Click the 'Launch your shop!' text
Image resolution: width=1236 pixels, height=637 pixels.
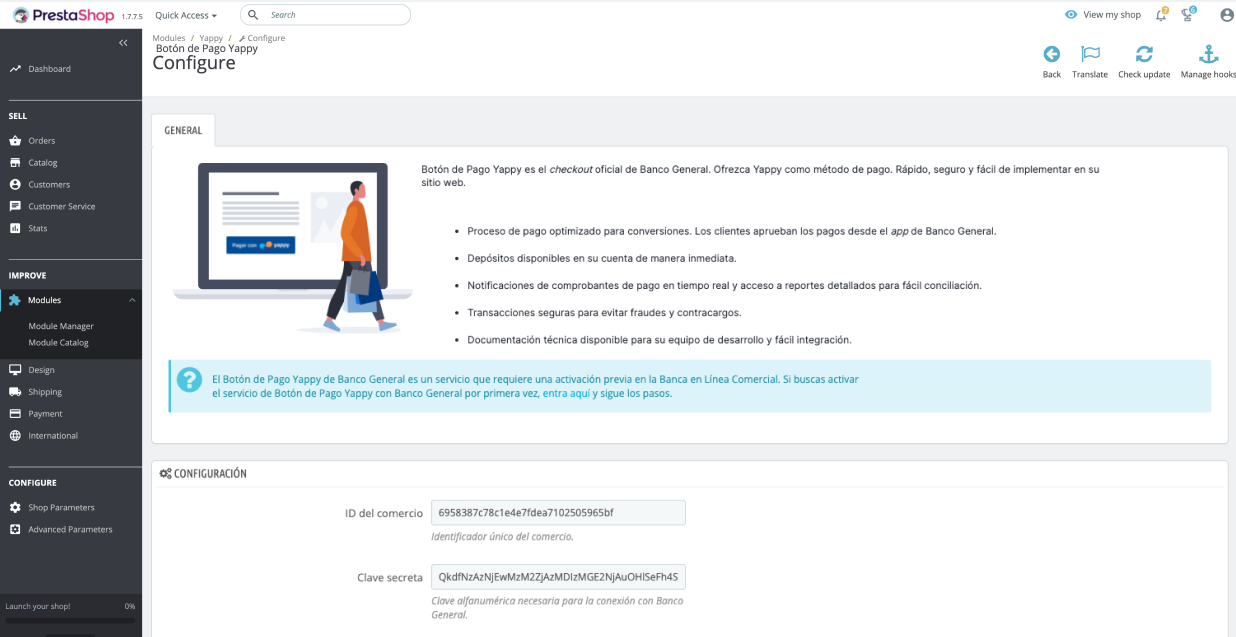pyautogui.click(x=39, y=607)
